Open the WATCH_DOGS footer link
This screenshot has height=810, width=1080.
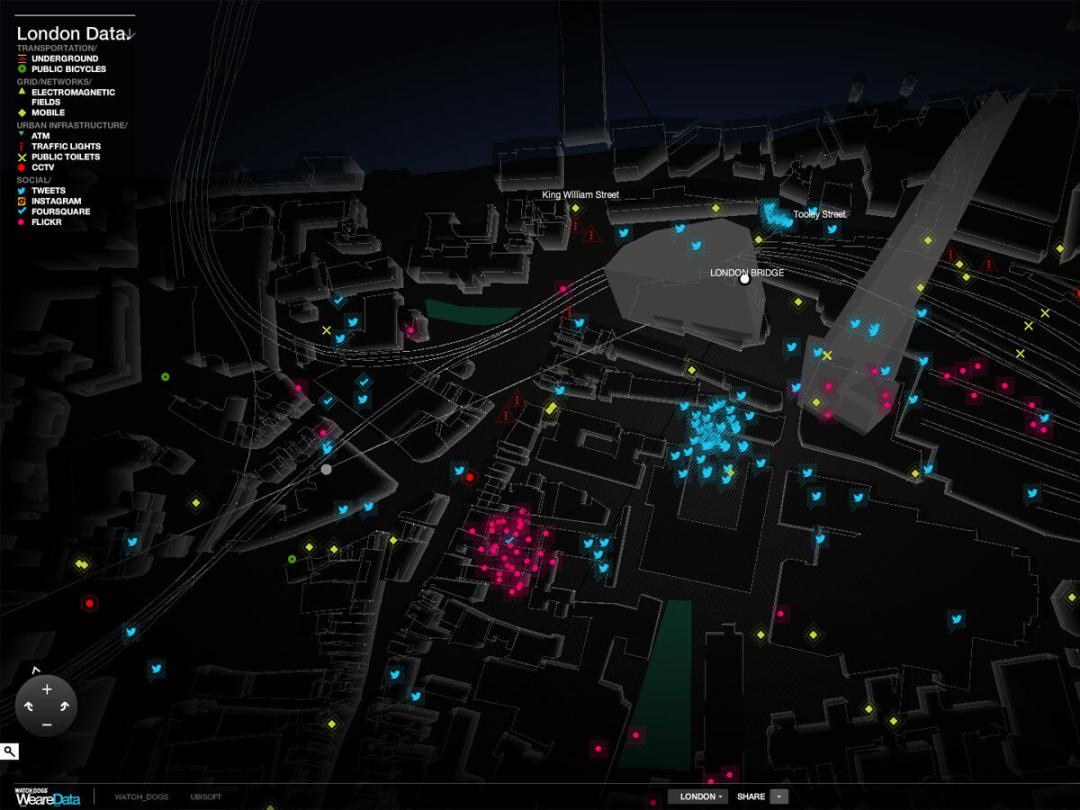(x=142, y=797)
